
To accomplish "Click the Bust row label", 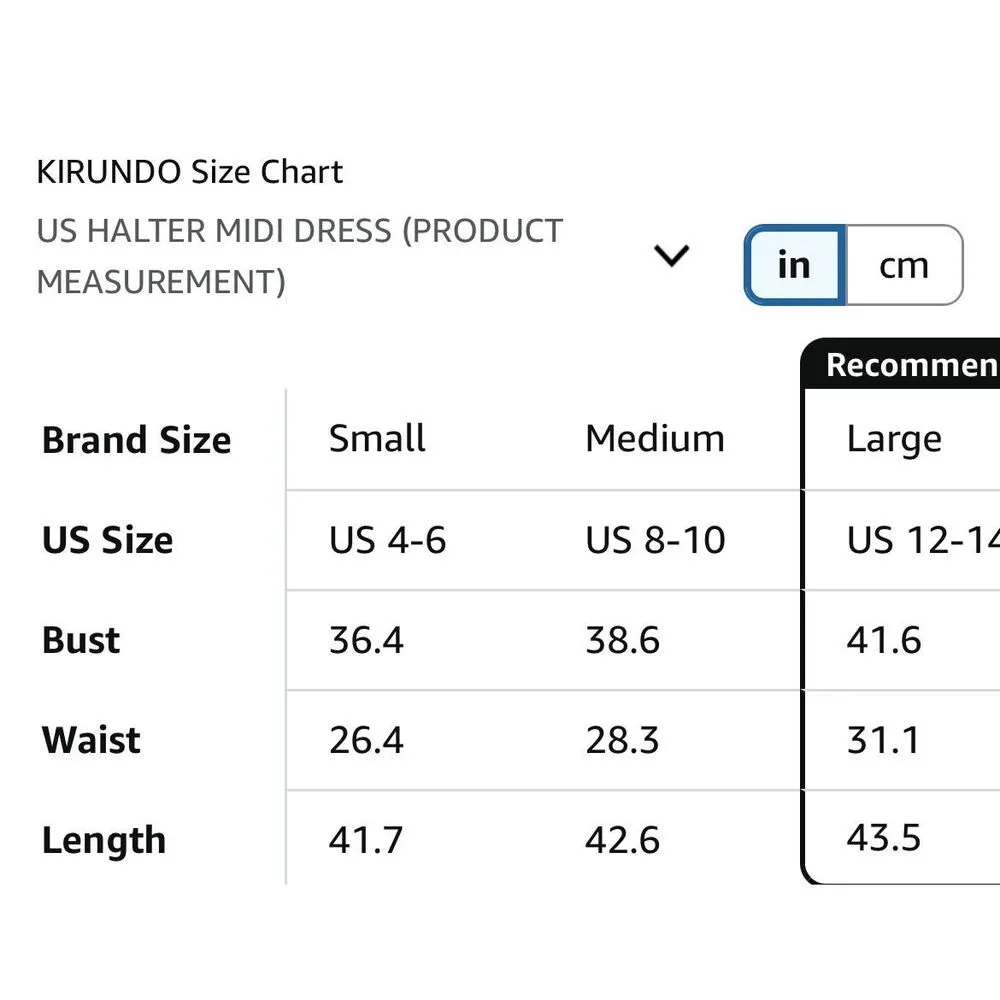I will pyautogui.click(x=81, y=640).
